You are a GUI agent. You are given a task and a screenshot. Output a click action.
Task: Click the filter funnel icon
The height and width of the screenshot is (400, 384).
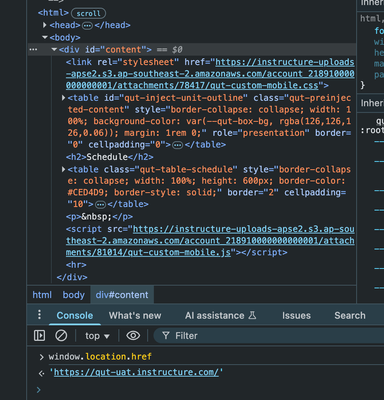pyautogui.click(x=166, y=336)
